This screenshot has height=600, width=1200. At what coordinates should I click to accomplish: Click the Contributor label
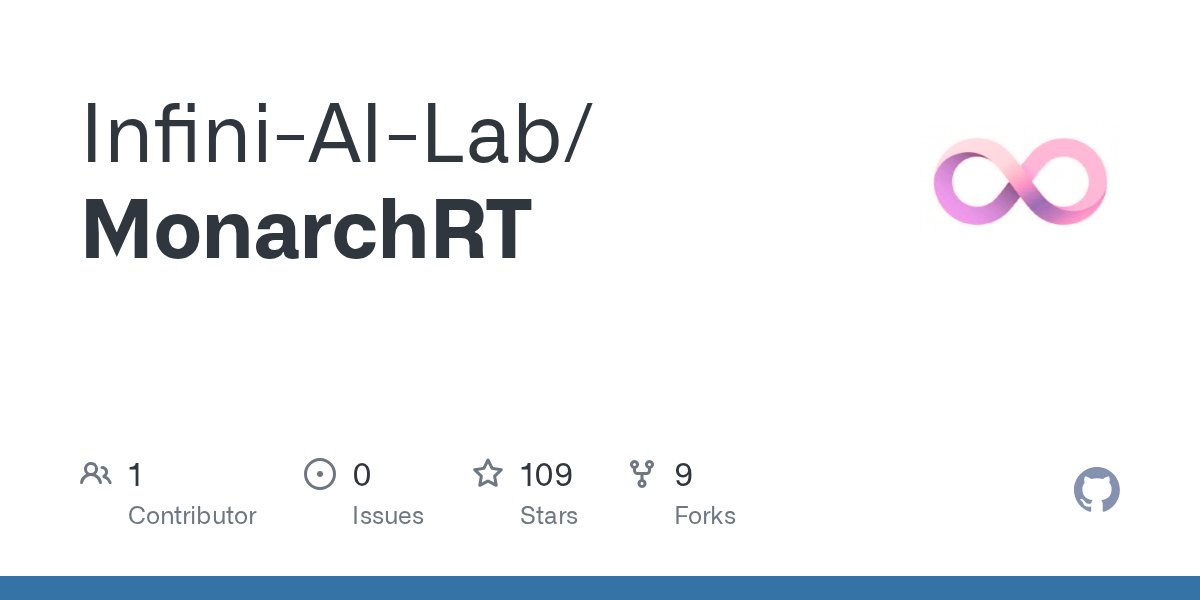[192, 516]
